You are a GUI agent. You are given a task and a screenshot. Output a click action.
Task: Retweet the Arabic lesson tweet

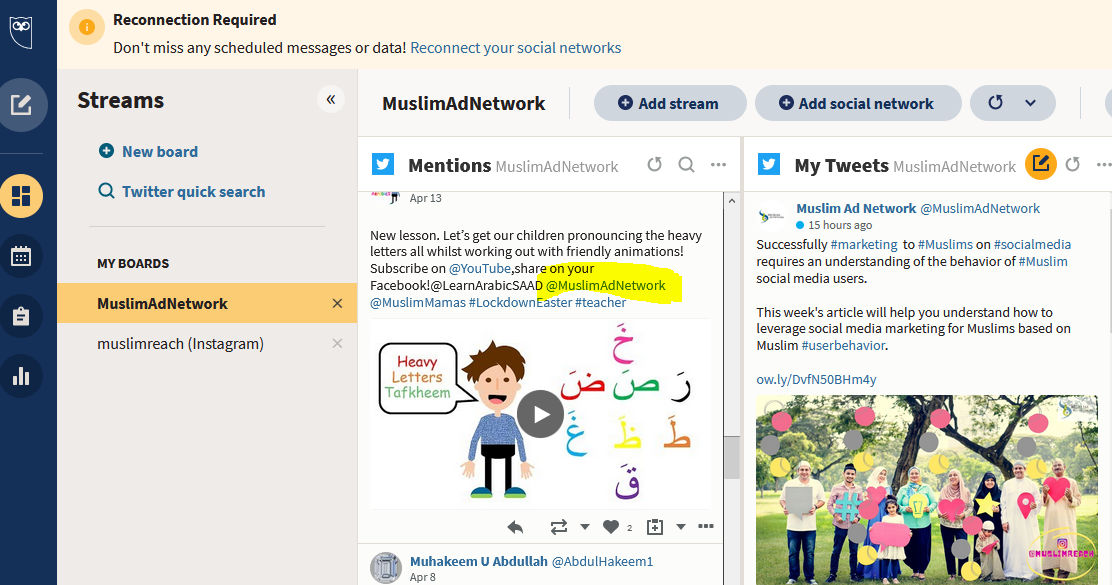tap(559, 526)
